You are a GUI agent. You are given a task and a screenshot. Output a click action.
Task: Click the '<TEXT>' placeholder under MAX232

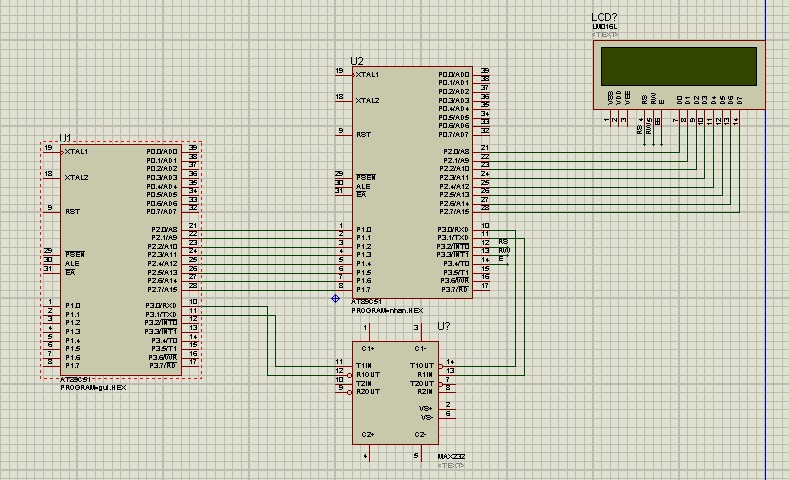[x=451, y=465]
